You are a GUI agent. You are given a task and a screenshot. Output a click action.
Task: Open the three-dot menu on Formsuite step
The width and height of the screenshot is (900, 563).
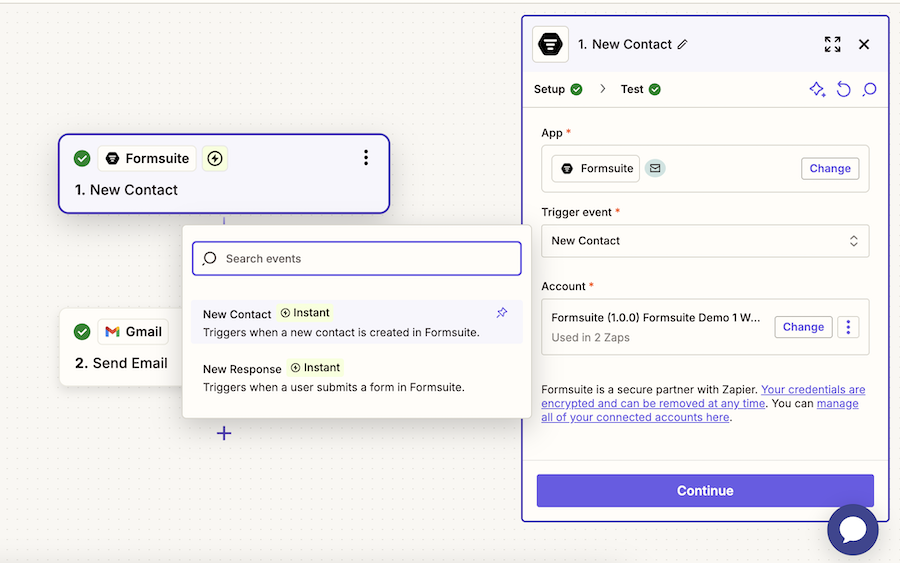point(366,158)
